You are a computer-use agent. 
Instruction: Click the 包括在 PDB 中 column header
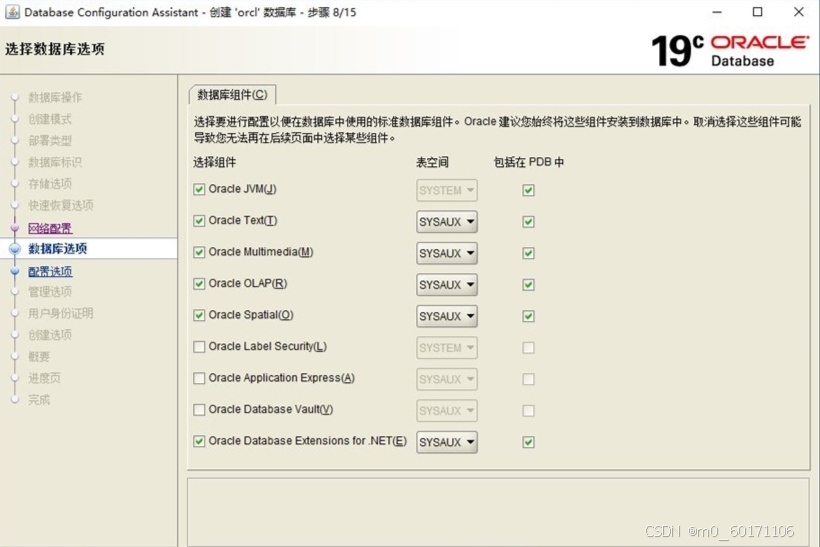529,162
